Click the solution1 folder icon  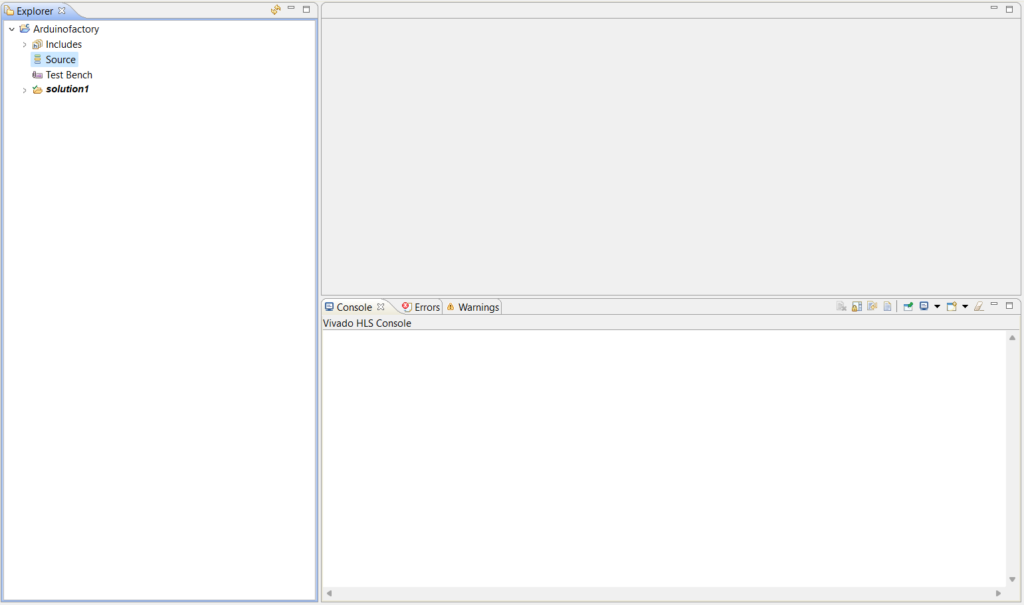tap(37, 90)
